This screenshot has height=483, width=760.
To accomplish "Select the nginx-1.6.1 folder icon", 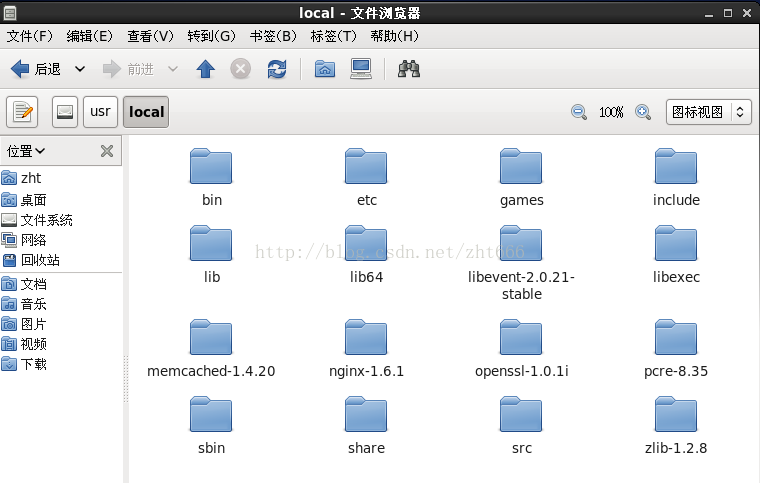I will [366, 337].
